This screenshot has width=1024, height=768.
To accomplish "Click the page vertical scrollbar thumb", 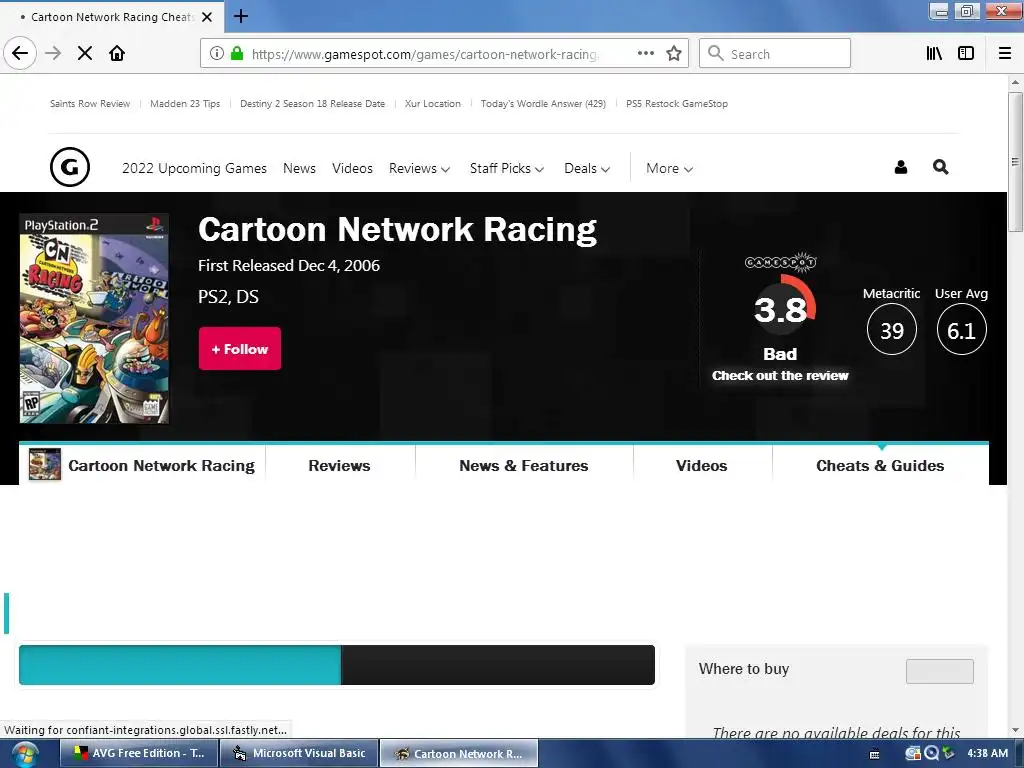I will click(1015, 161).
